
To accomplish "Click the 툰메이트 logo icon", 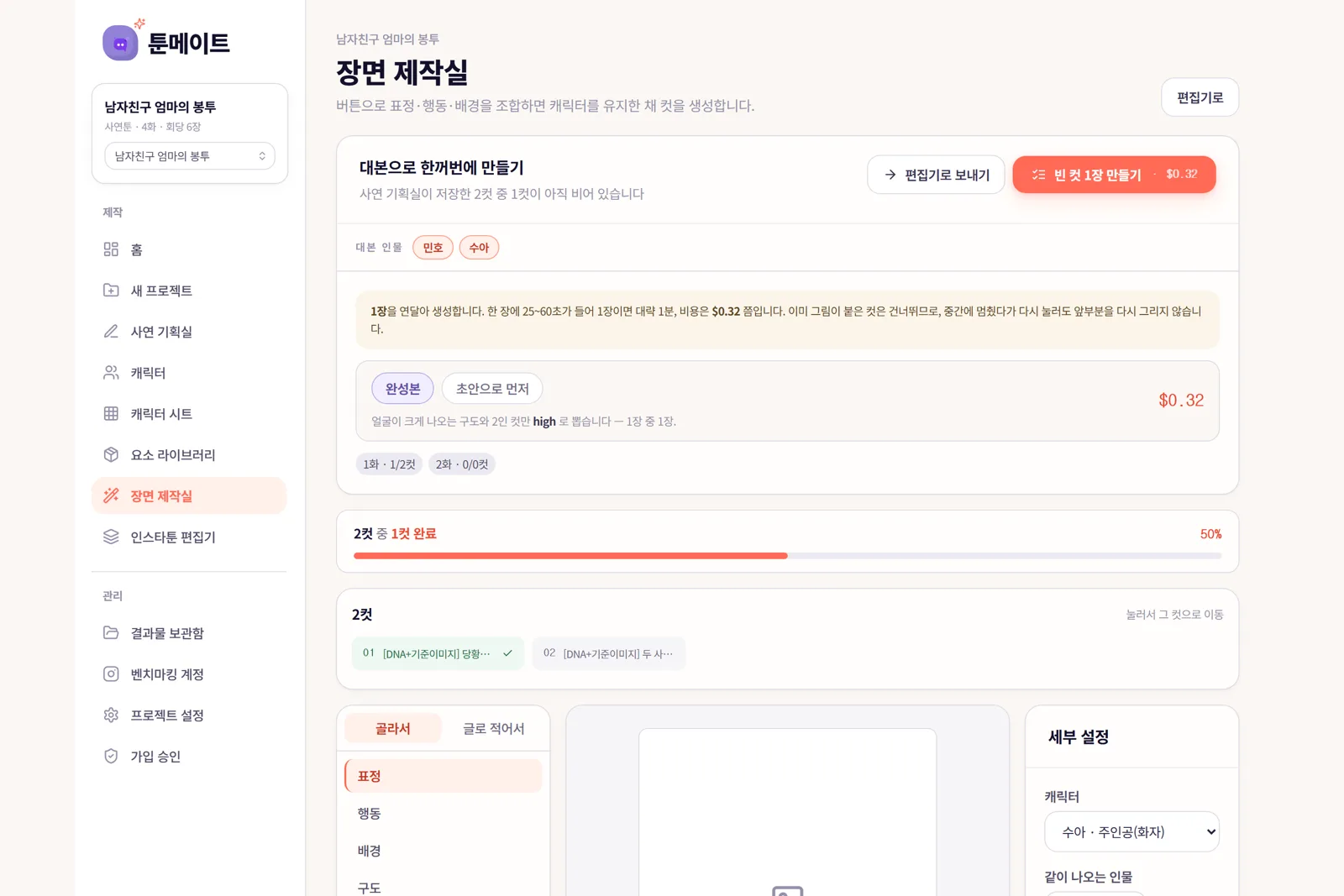I will [x=120, y=43].
